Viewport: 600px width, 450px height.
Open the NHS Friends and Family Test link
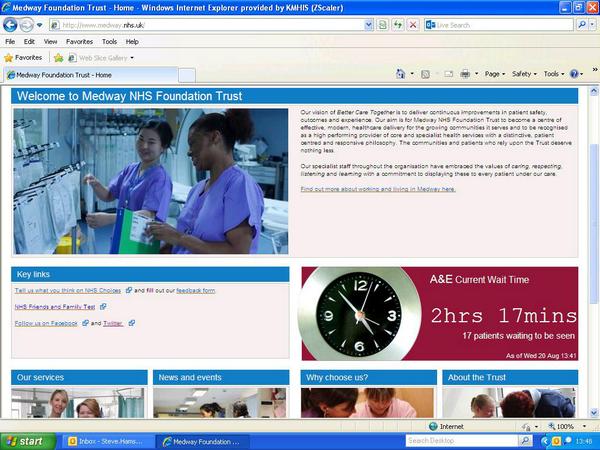[55, 307]
